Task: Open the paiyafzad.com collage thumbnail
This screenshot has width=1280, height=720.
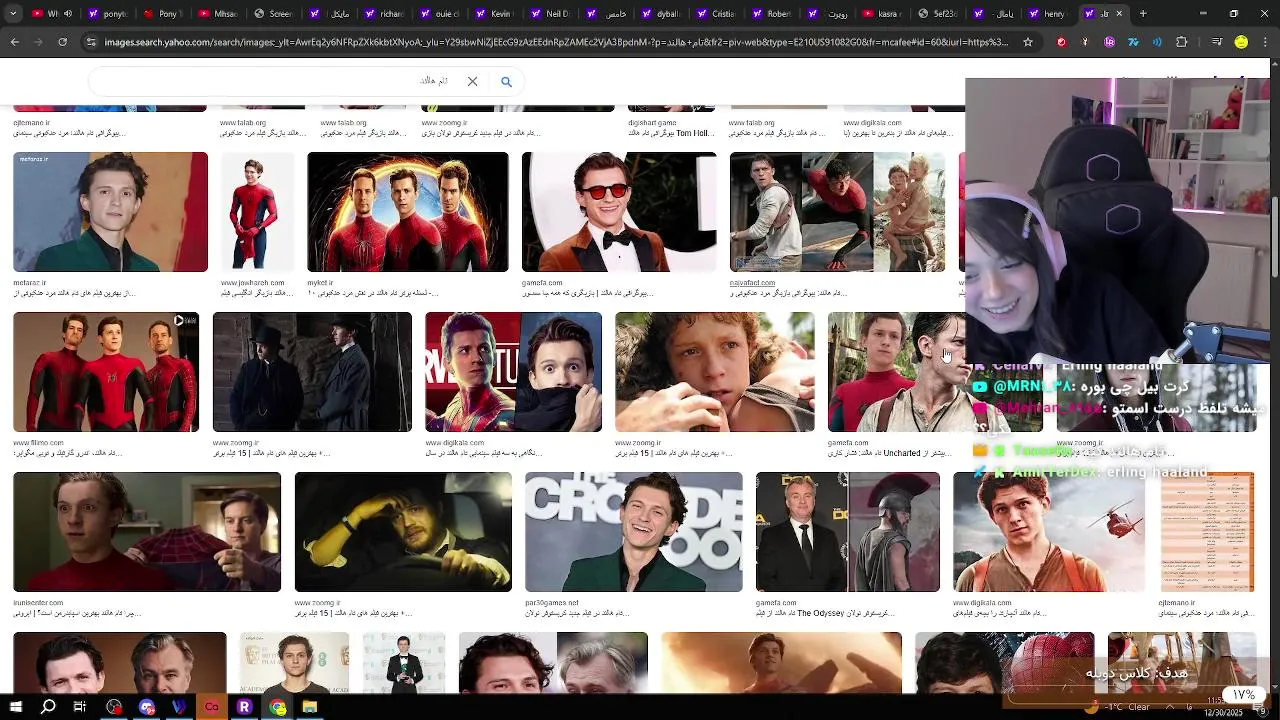Action: 837,212
